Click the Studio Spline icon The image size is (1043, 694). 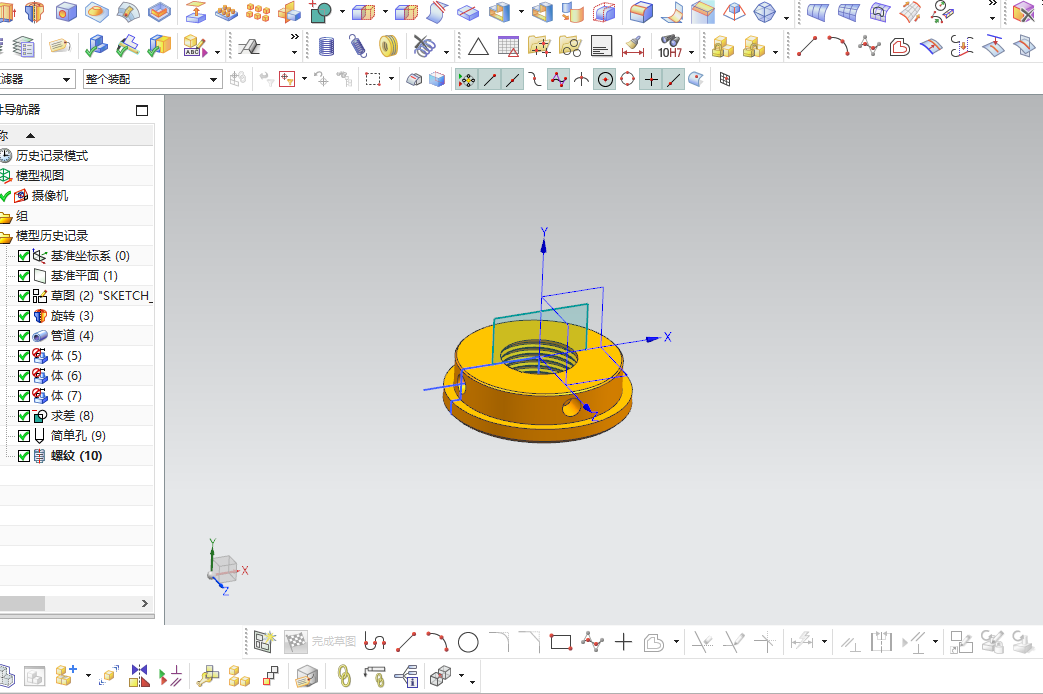pos(869,47)
